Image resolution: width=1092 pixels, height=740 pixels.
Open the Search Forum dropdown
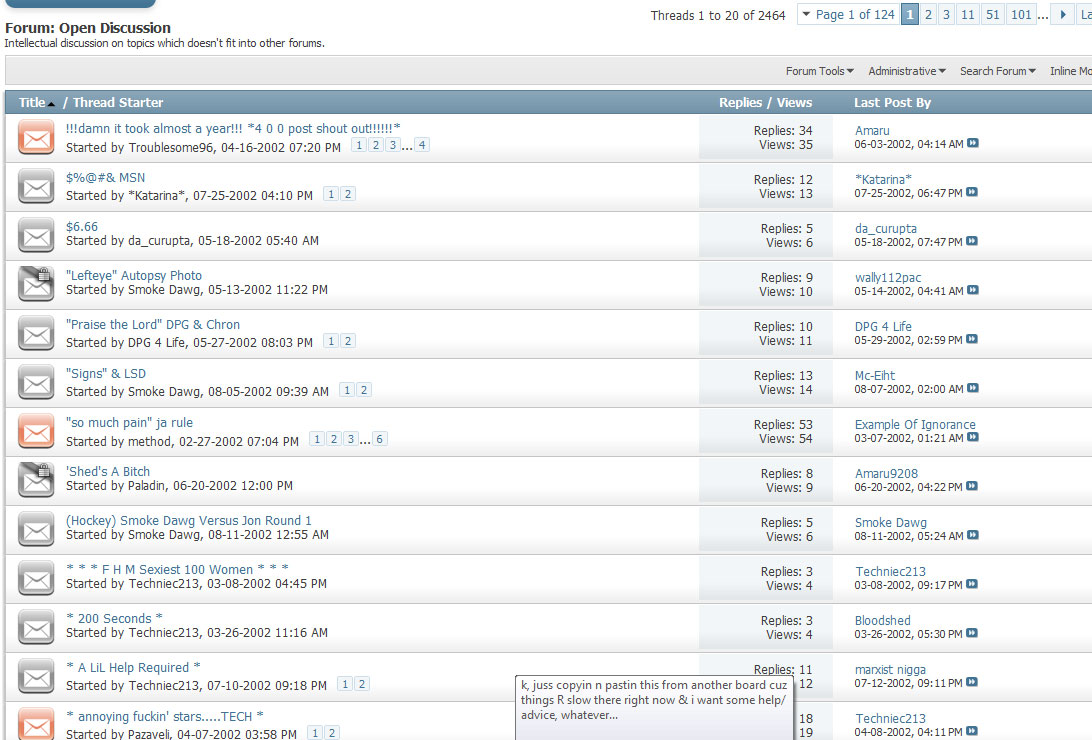point(997,71)
